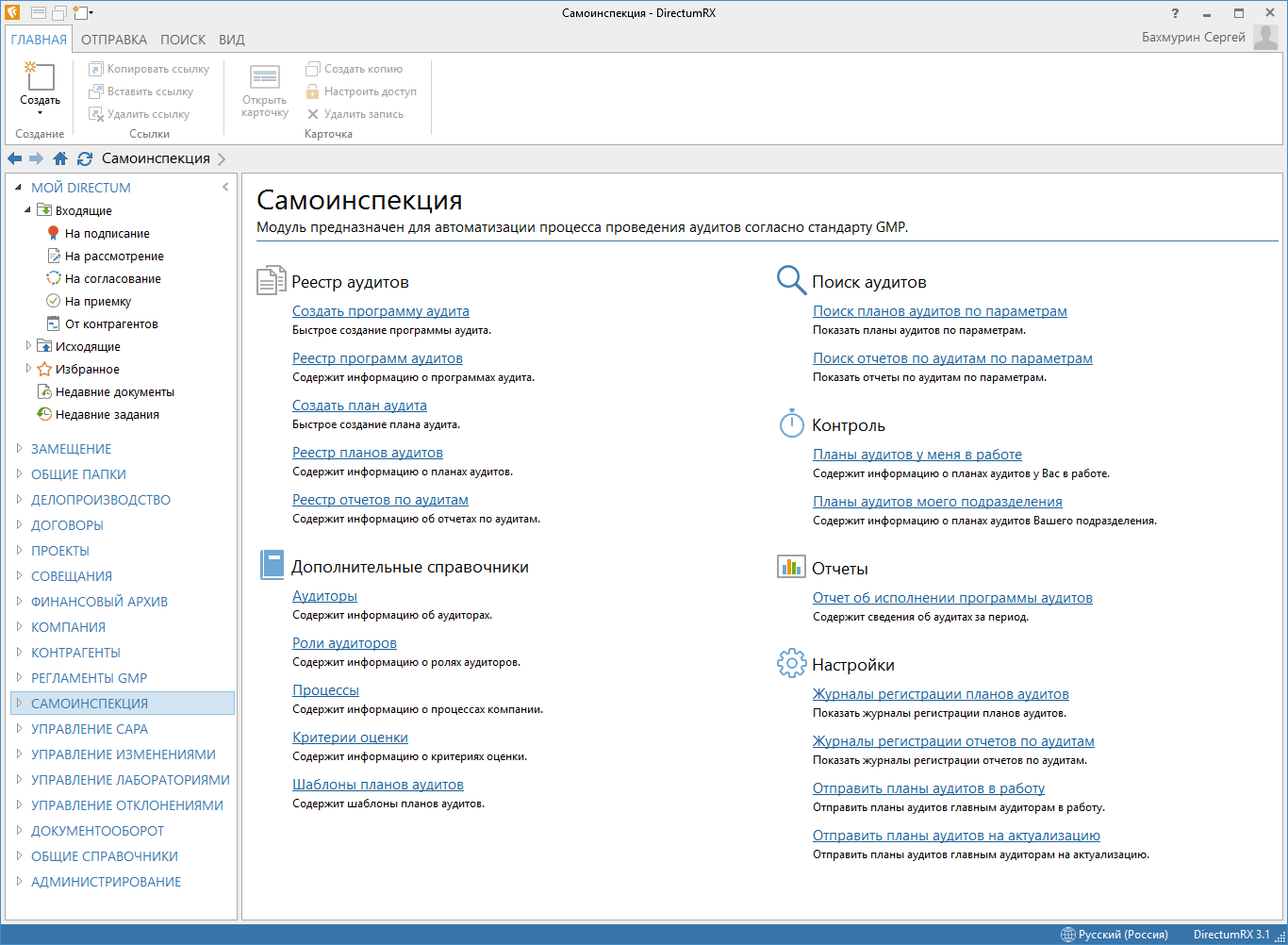The height and width of the screenshot is (945, 1288).
Task: Click Русский (Россия) in the status bar
Action: pos(1123,935)
